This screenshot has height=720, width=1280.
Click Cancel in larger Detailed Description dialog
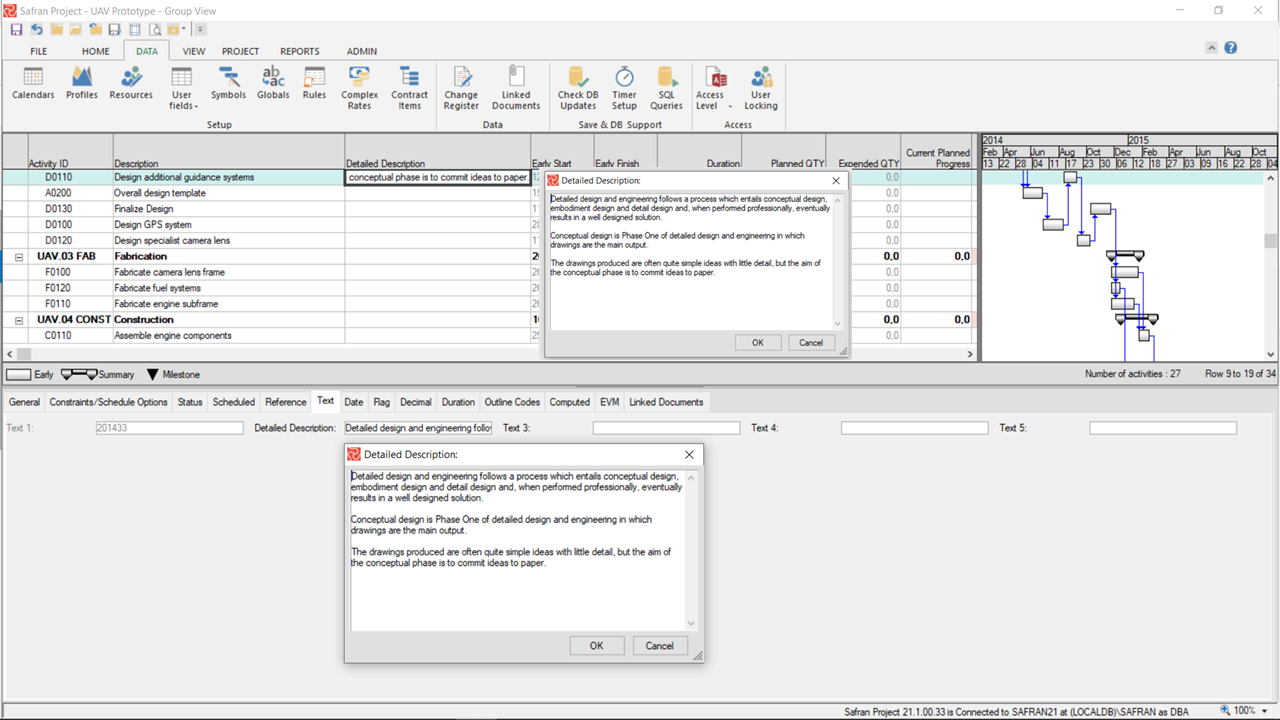(660, 646)
